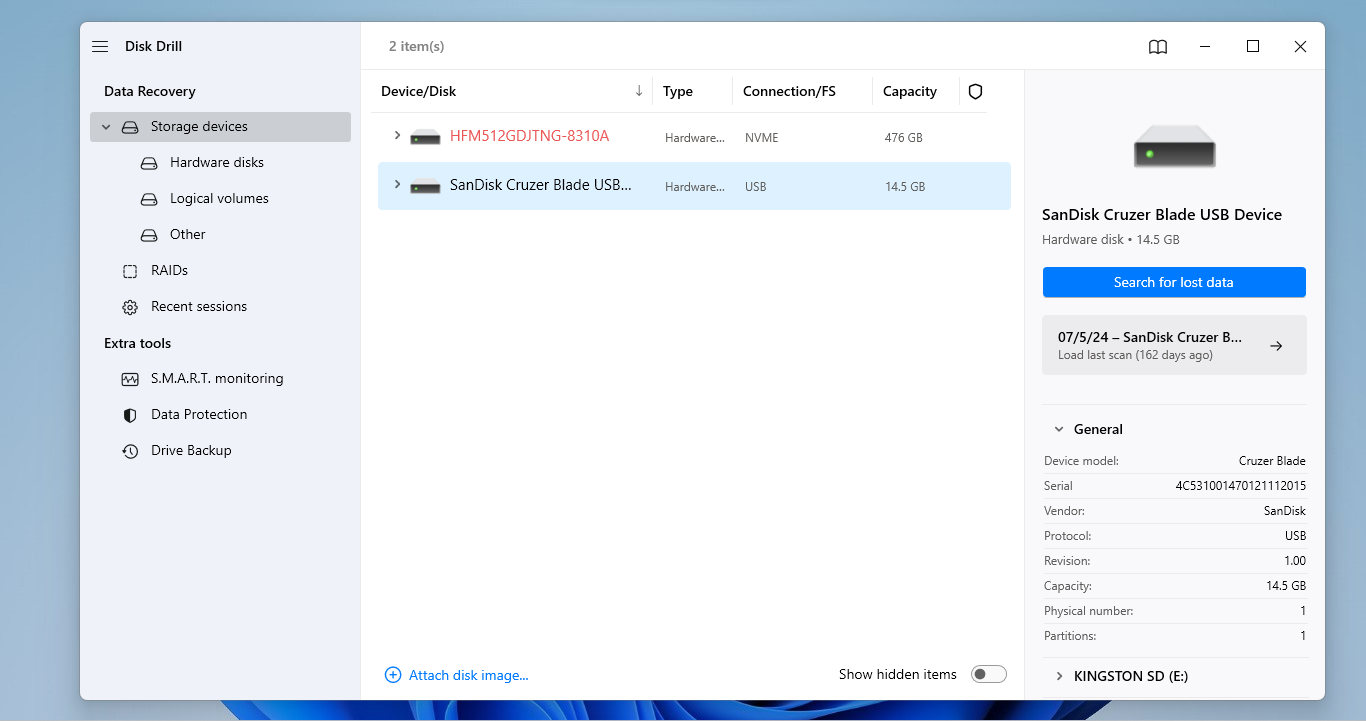Load last scan from 07/5/24
The width and height of the screenshot is (1366, 721).
click(1174, 345)
